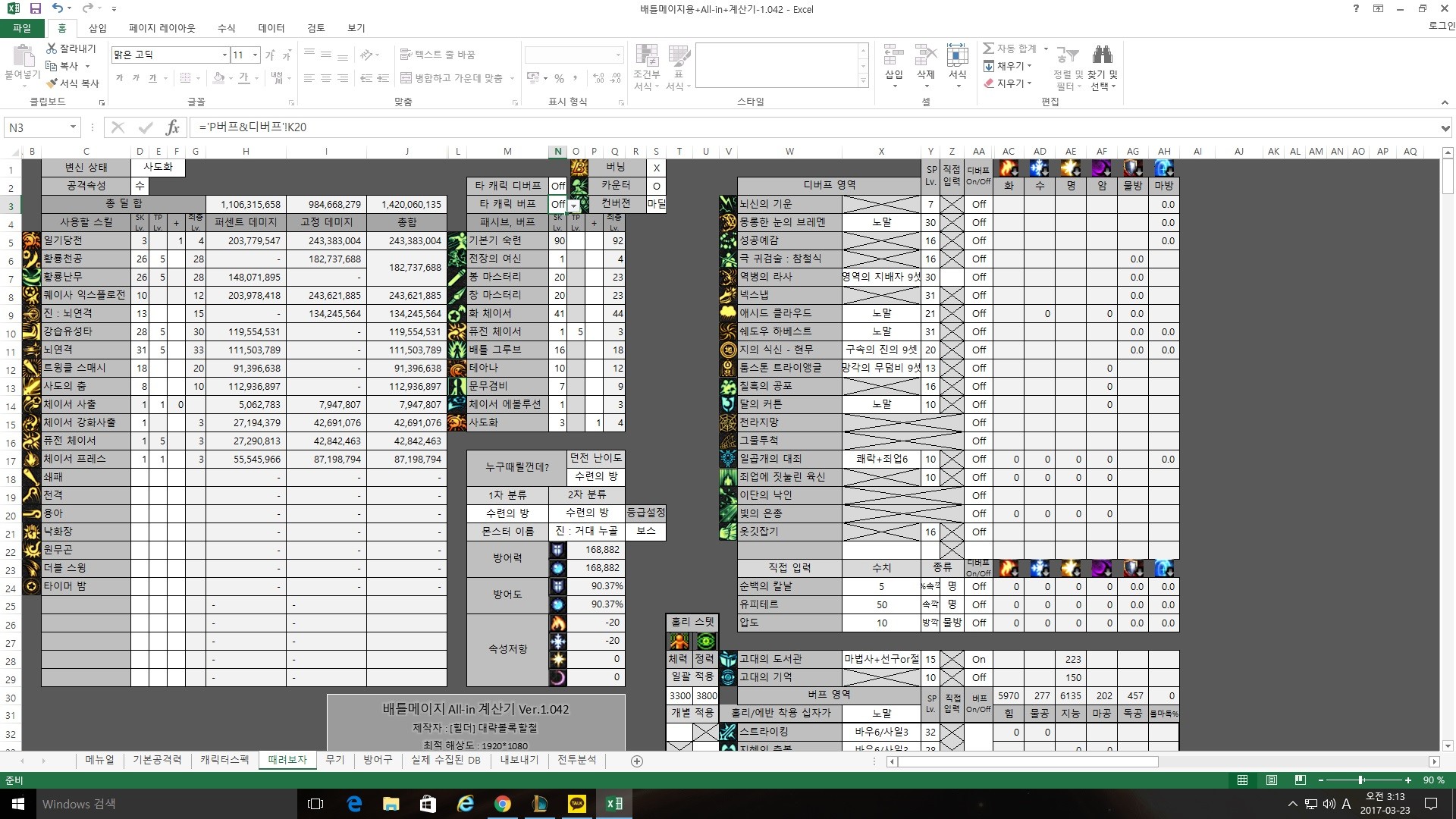Toggle 타 캐릭 디버프 Off cell
Image resolution: width=1456 pixels, height=819 pixels.
click(558, 186)
